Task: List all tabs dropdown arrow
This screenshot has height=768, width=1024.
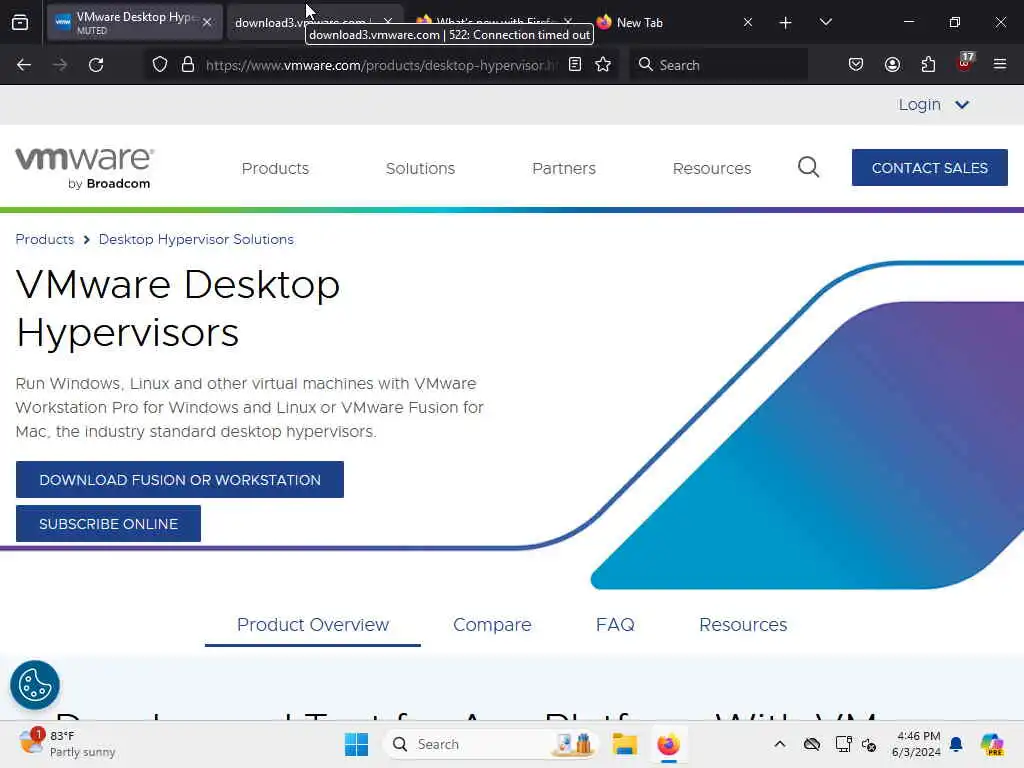Action: point(825,22)
